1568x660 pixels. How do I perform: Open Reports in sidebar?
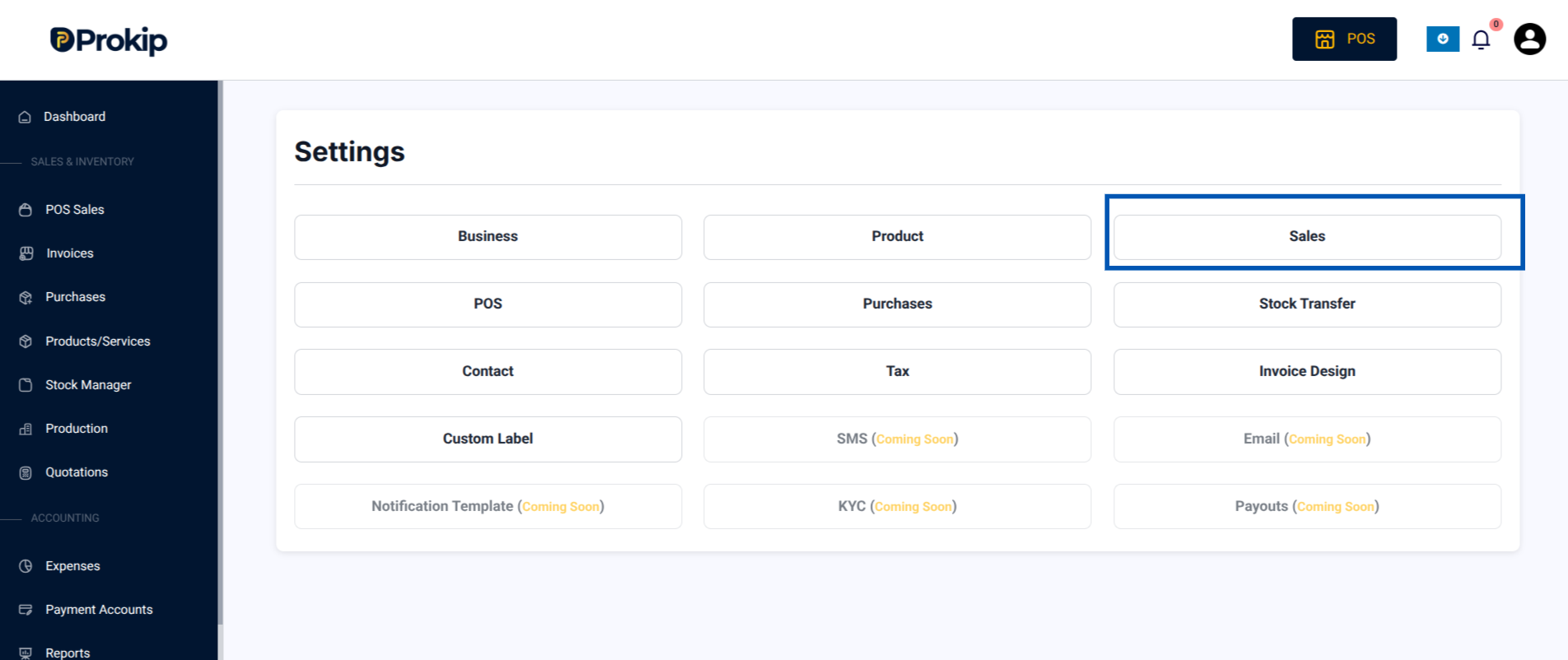(x=68, y=653)
